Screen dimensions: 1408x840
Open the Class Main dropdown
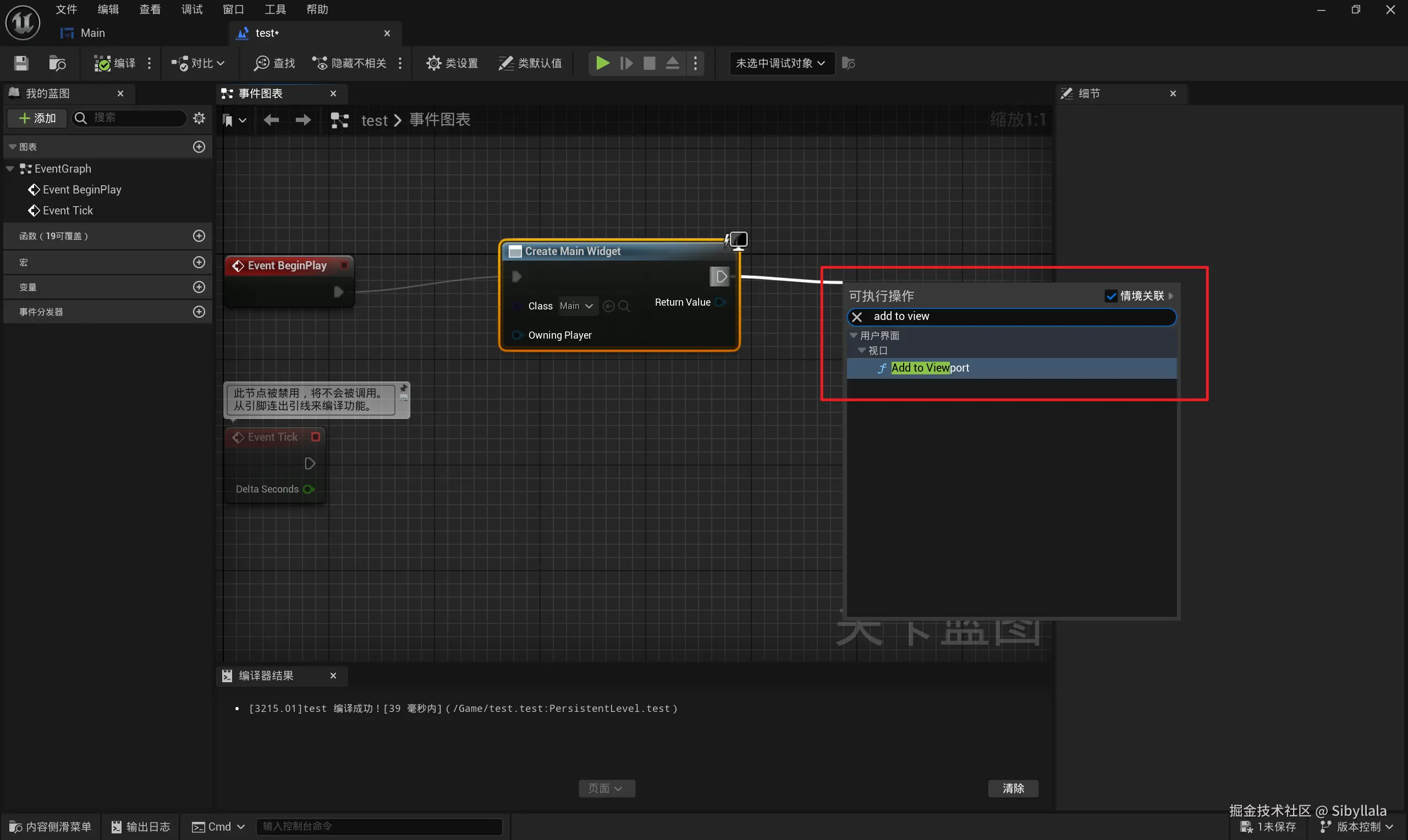click(x=576, y=306)
